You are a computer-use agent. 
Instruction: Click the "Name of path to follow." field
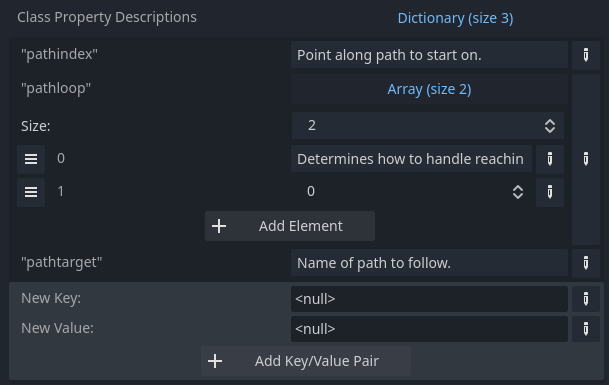tap(429, 263)
